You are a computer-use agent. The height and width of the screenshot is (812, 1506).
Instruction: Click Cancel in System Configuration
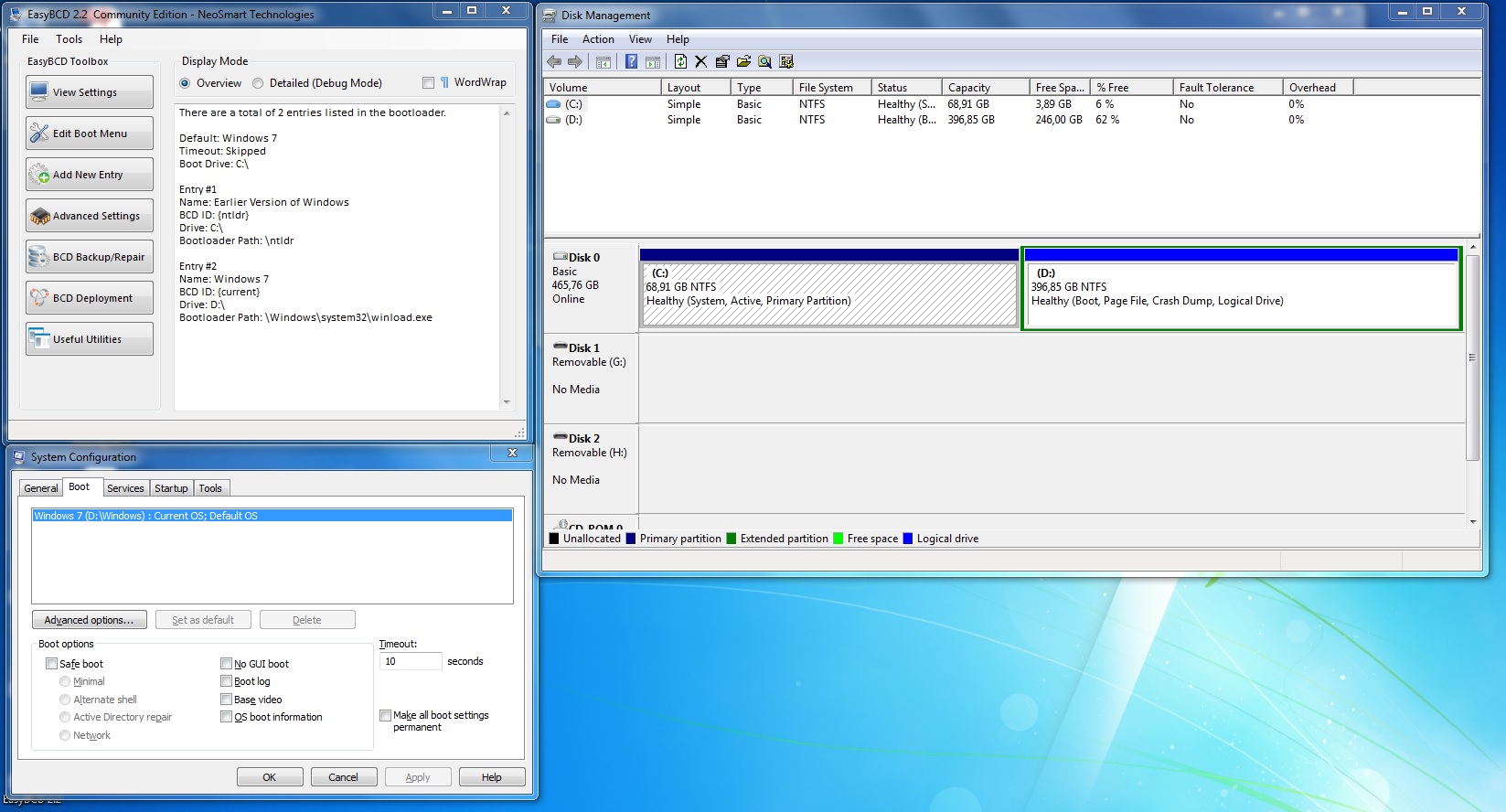pos(344,777)
